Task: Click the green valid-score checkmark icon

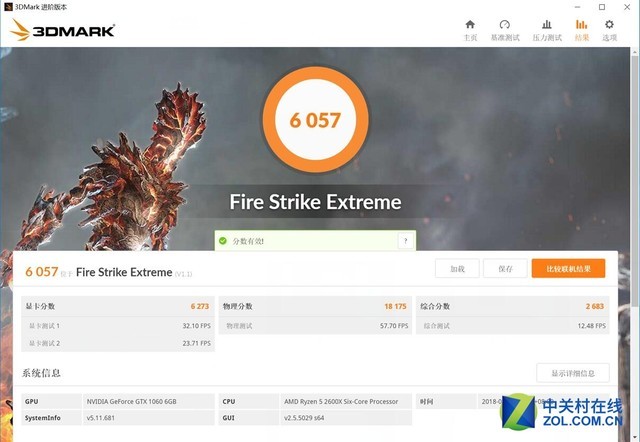Action: [x=223, y=241]
